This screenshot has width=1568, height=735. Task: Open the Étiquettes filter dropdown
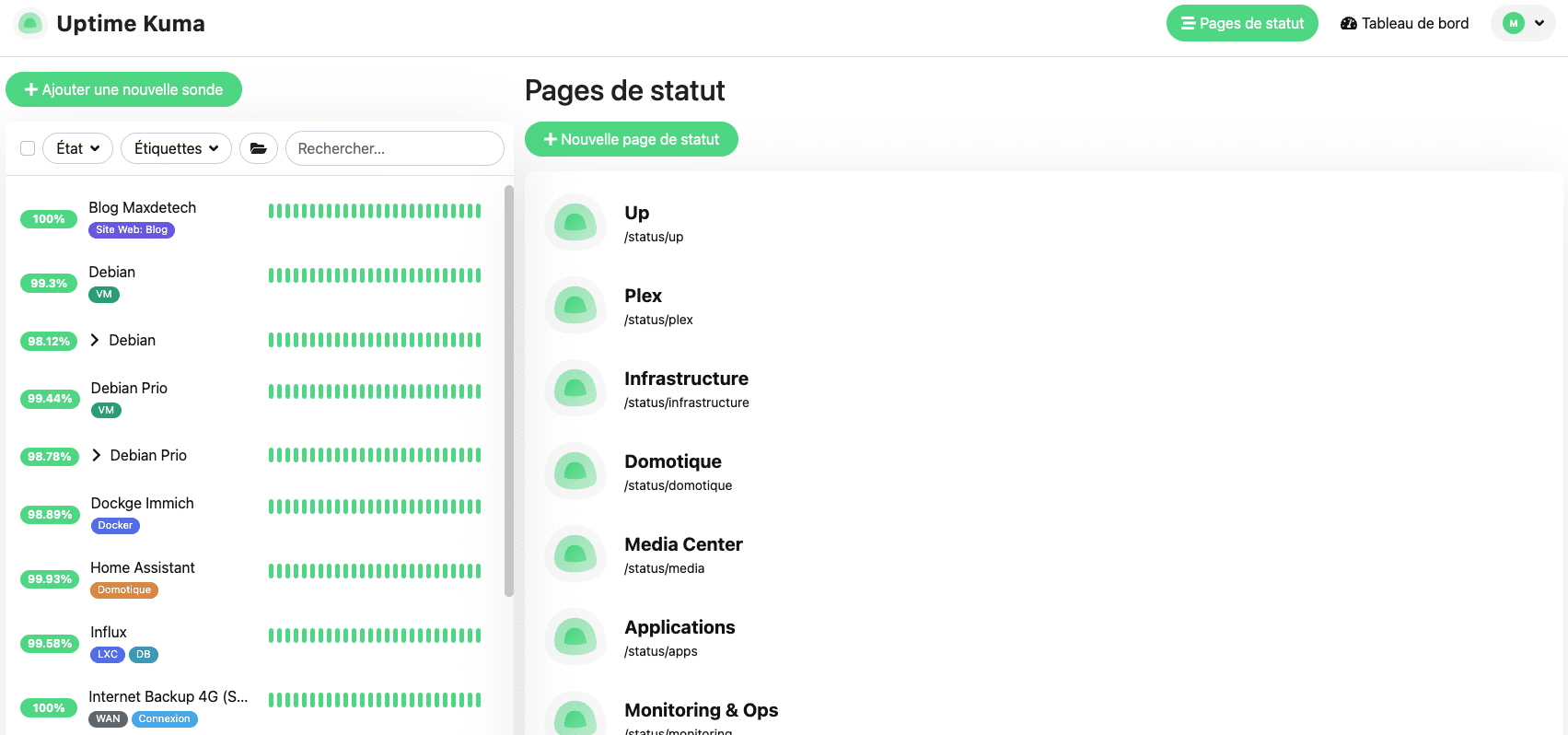(176, 148)
